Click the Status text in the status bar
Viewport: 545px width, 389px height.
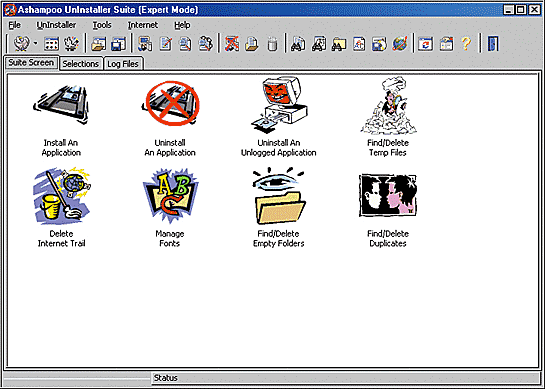[x=165, y=378]
